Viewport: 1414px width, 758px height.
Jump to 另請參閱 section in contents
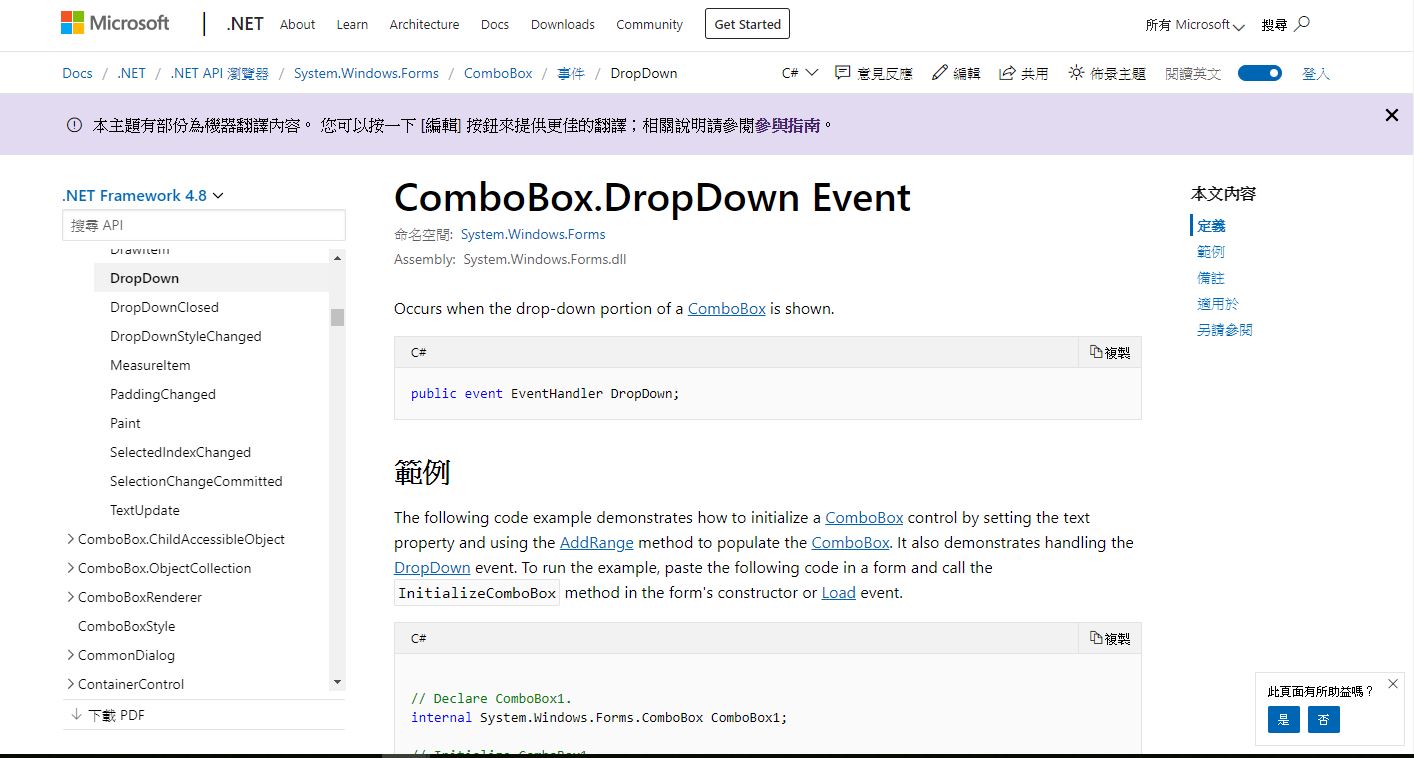pos(1225,330)
